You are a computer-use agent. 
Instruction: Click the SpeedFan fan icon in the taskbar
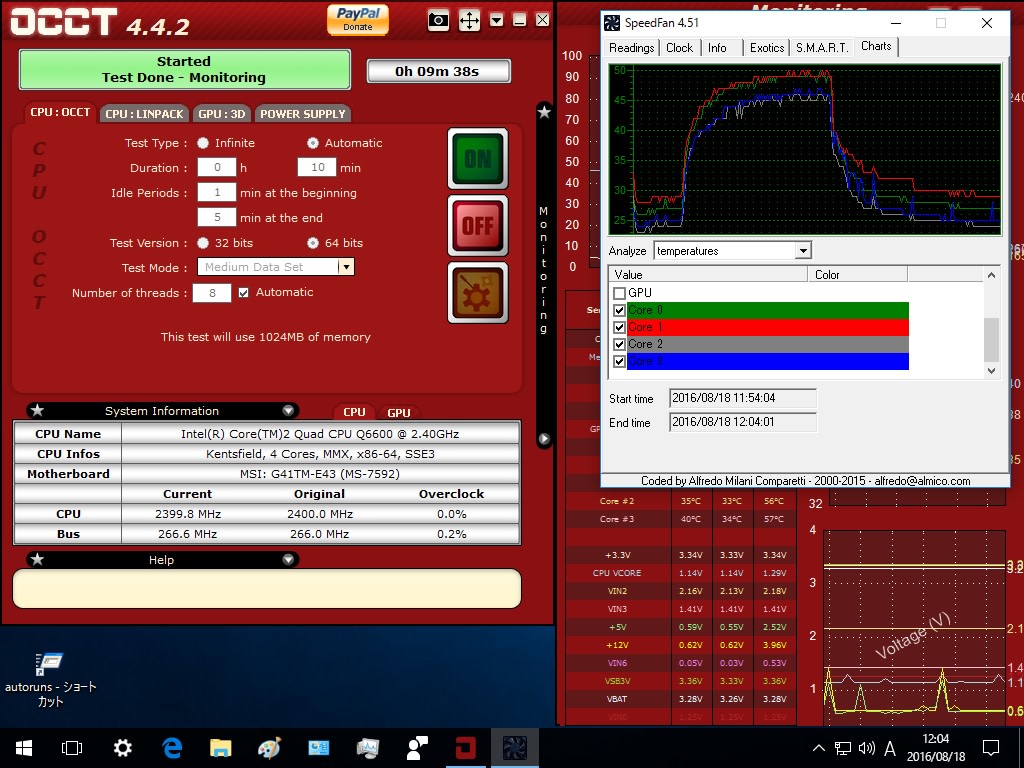[515, 748]
